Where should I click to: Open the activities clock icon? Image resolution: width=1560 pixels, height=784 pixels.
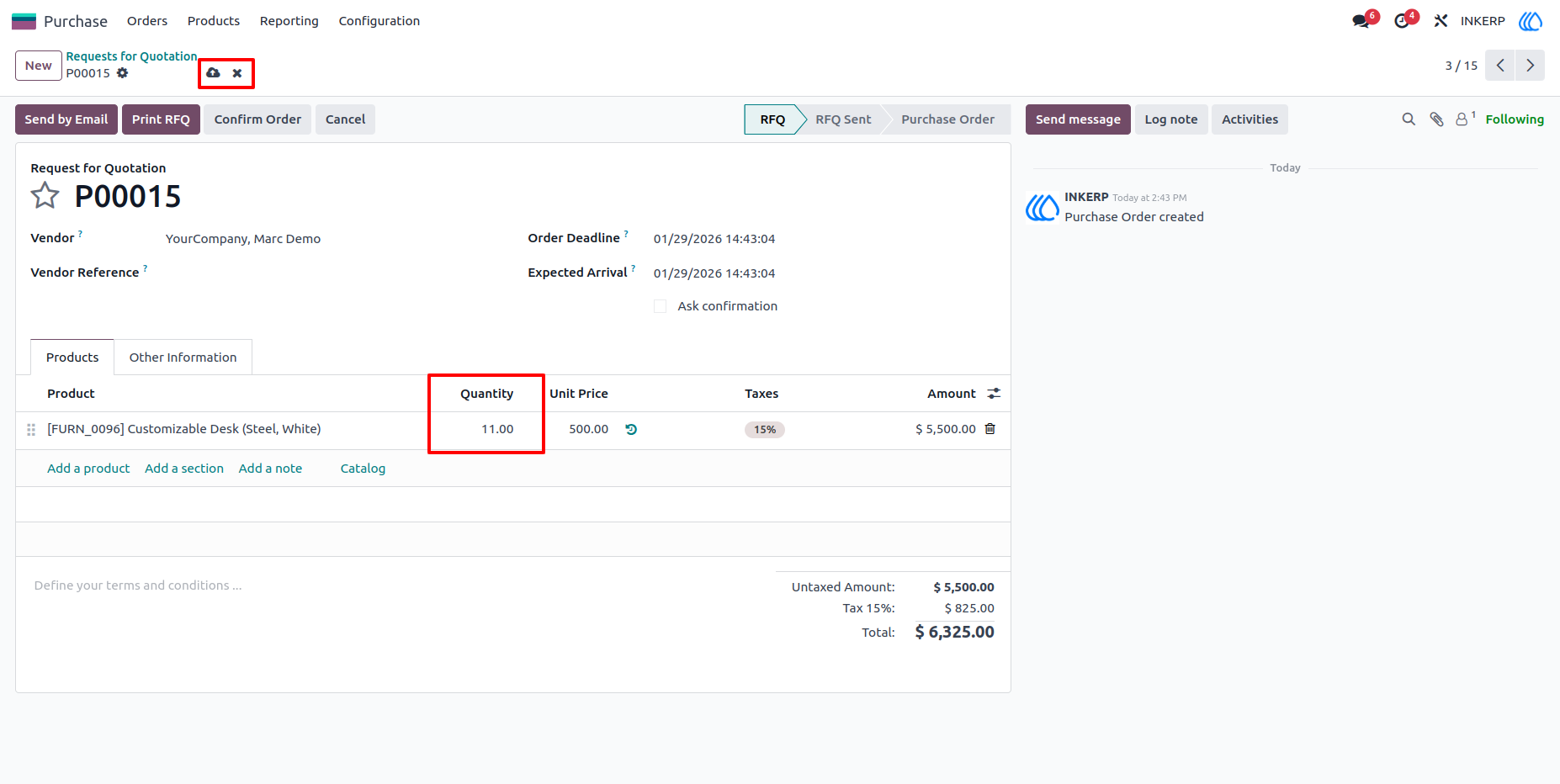click(1401, 21)
